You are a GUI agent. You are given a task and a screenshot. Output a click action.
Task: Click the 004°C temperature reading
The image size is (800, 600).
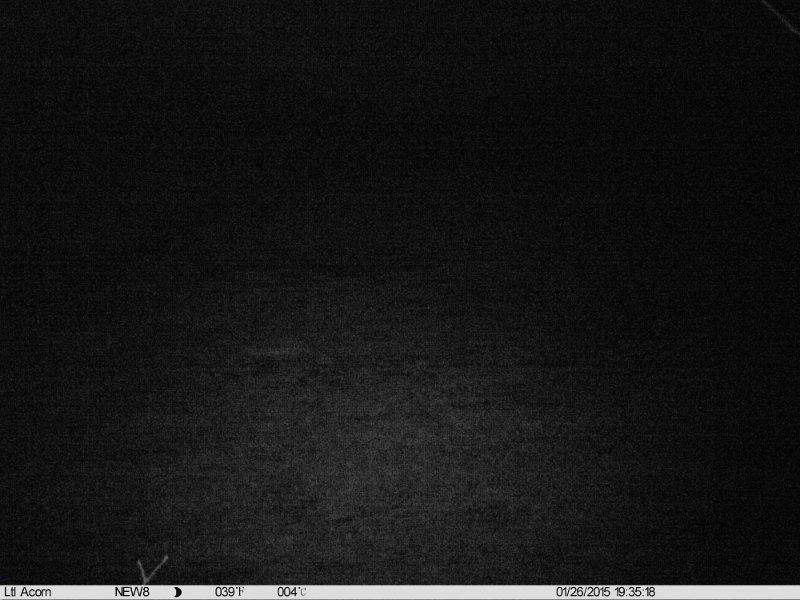point(291,592)
